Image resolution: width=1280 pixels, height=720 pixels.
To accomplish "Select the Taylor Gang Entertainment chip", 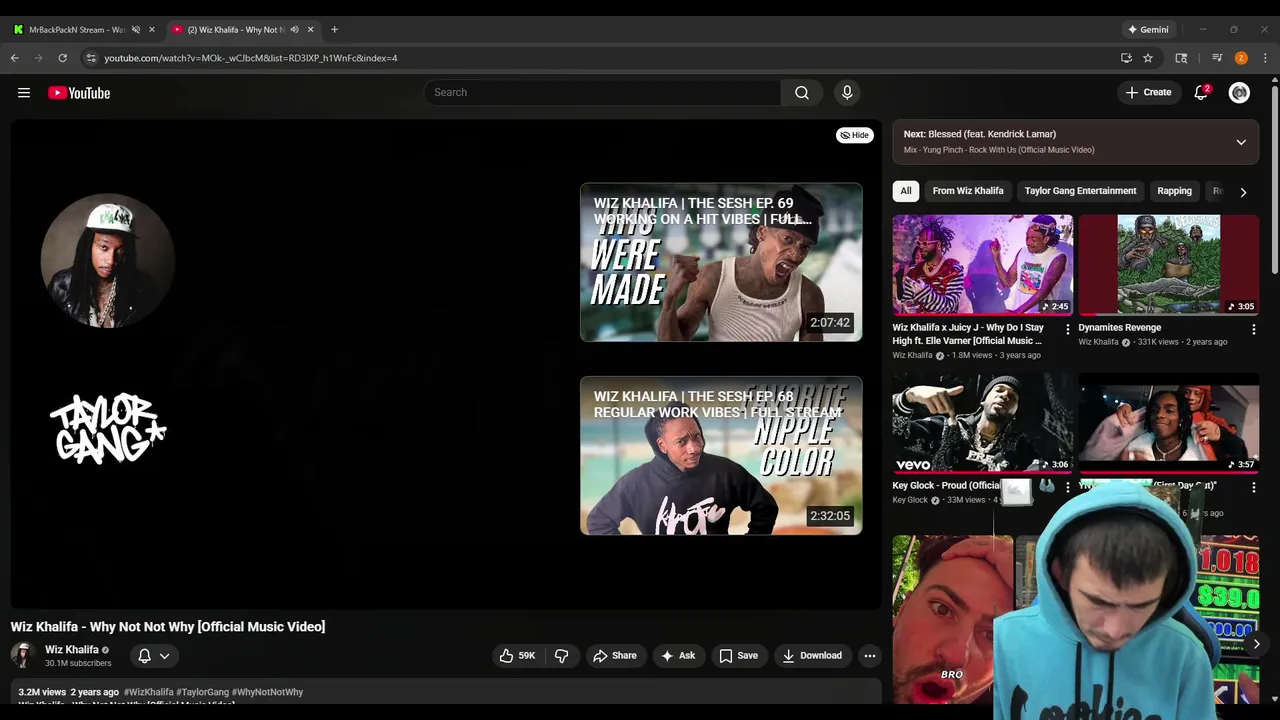I will 1080,191.
